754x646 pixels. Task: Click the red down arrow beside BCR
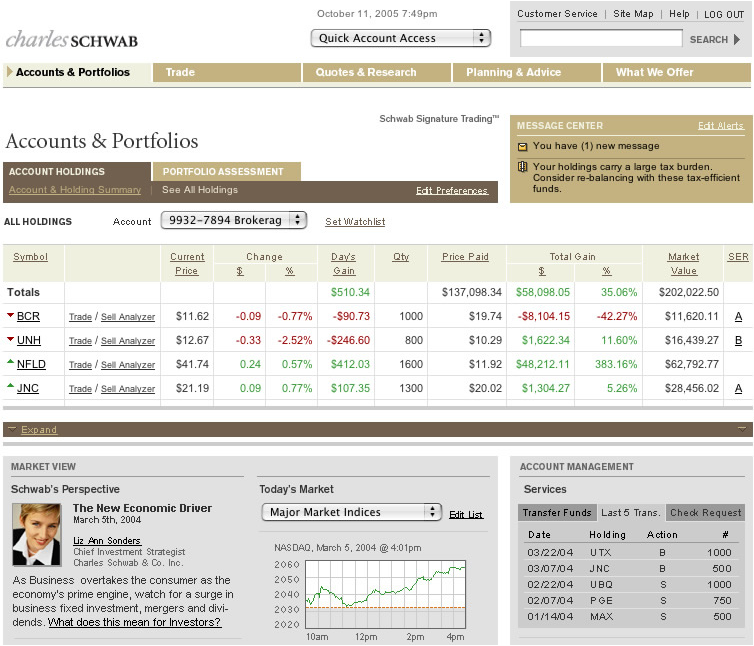pos(10,315)
